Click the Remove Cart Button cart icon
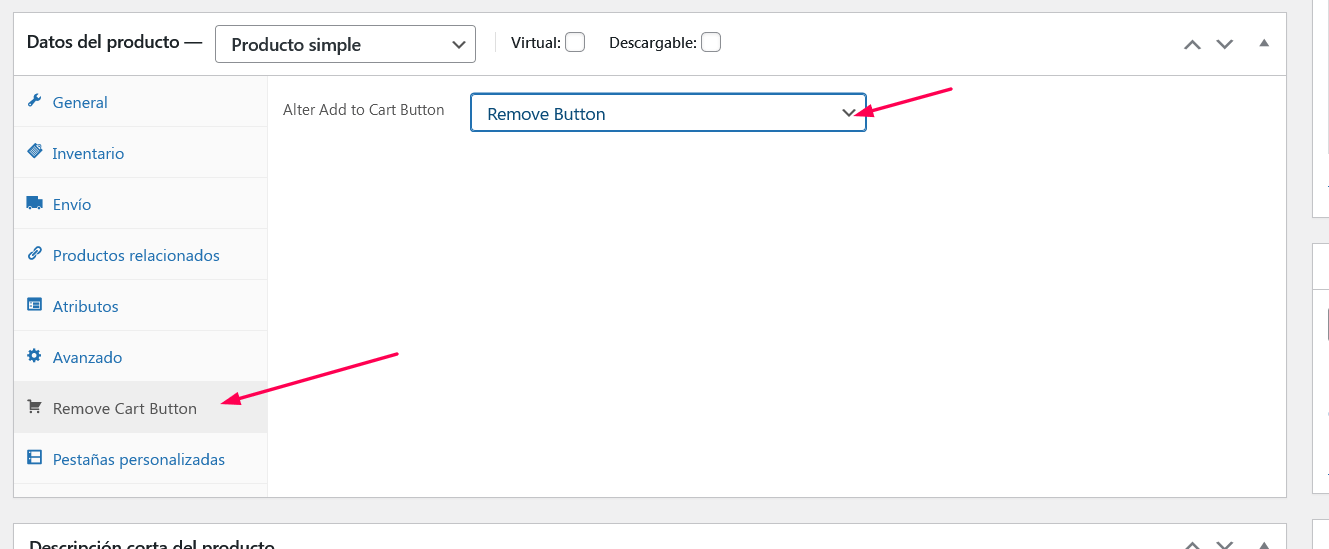Image resolution: width=1329 pixels, height=549 pixels. tap(34, 407)
